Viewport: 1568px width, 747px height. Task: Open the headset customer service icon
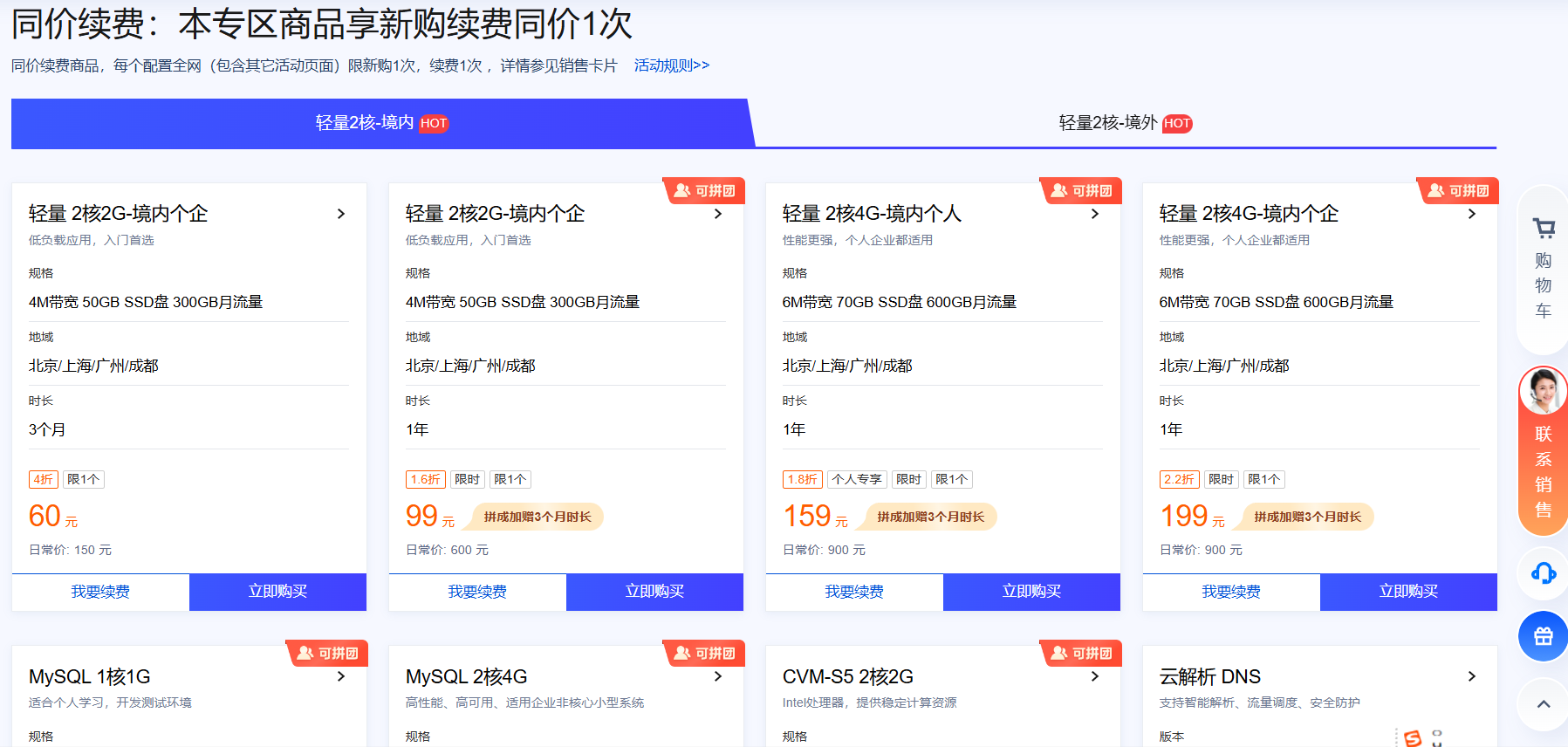tap(1544, 573)
